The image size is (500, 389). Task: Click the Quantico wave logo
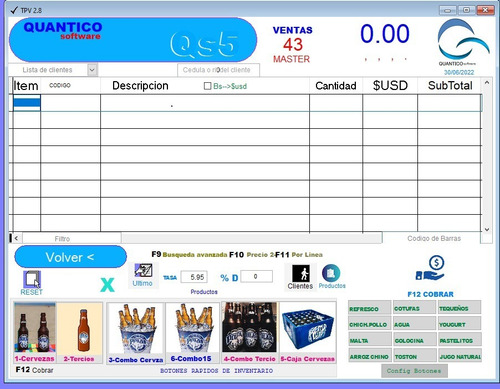pyautogui.click(x=463, y=39)
